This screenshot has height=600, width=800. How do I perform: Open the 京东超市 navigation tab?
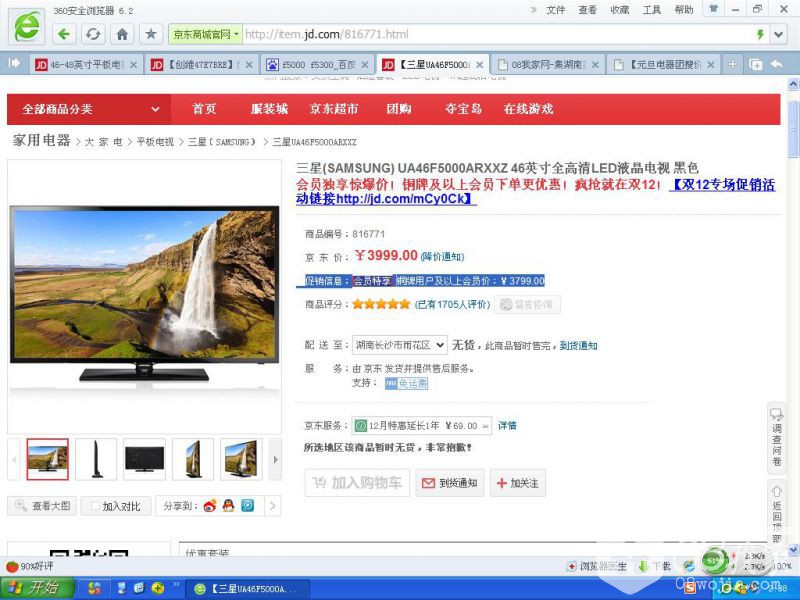pyautogui.click(x=334, y=109)
